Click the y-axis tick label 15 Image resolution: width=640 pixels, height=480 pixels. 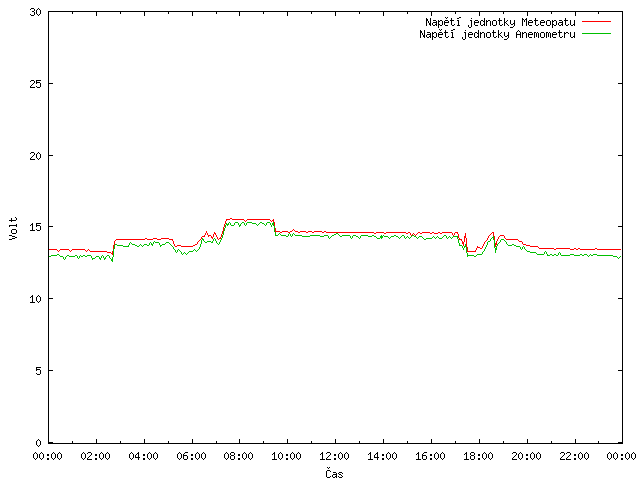pyautogui.click(x=36, y=227)
